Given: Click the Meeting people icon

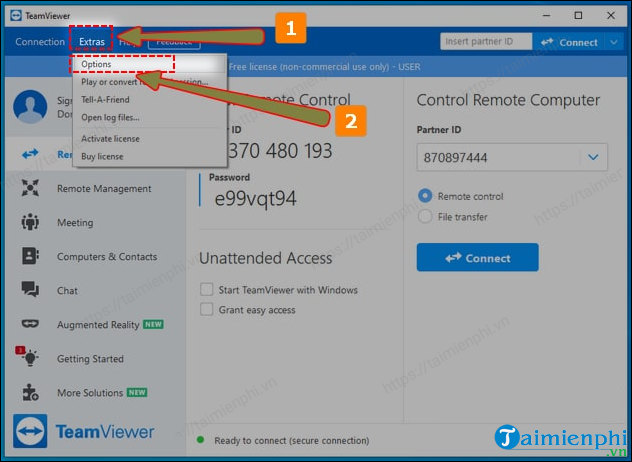Looking at the screenshot, I should point(30,222).
